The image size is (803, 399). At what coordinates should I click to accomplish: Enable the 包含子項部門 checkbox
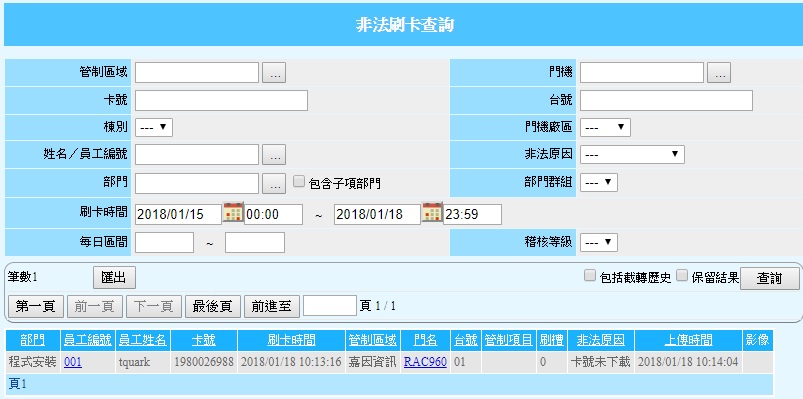tap(299, 181)
